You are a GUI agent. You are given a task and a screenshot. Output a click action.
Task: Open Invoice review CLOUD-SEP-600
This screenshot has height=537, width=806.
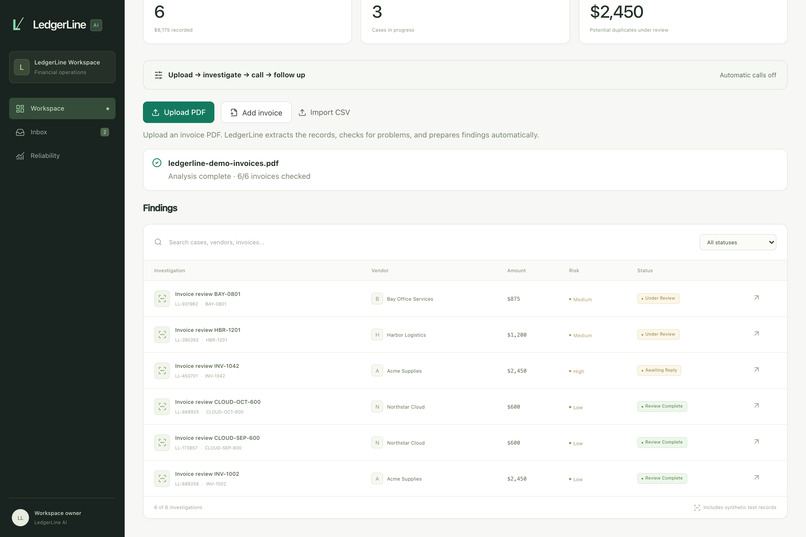click(217, 438)
